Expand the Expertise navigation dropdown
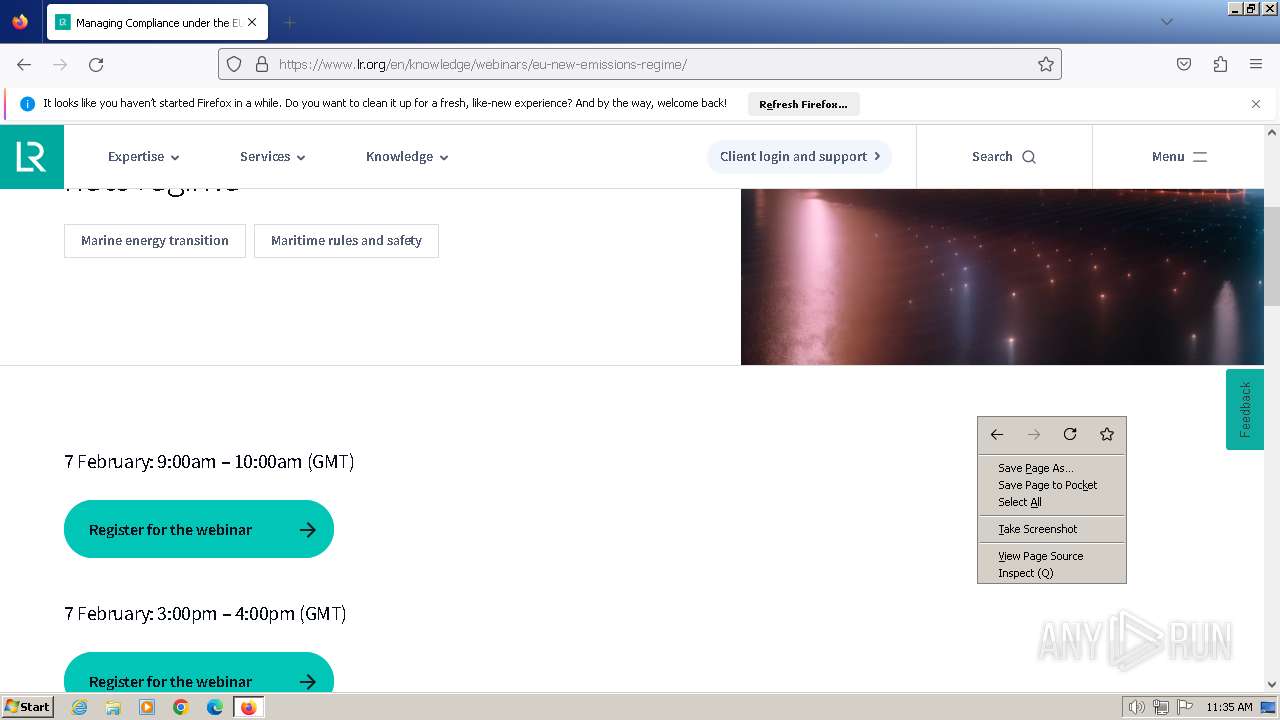1280x720 pixels. tap(144, 157)
